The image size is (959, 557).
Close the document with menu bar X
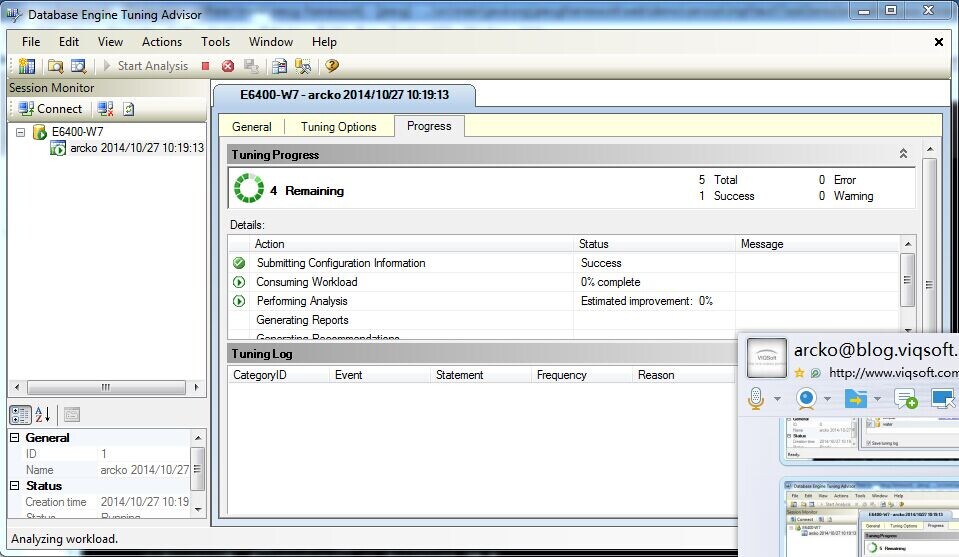939,42
